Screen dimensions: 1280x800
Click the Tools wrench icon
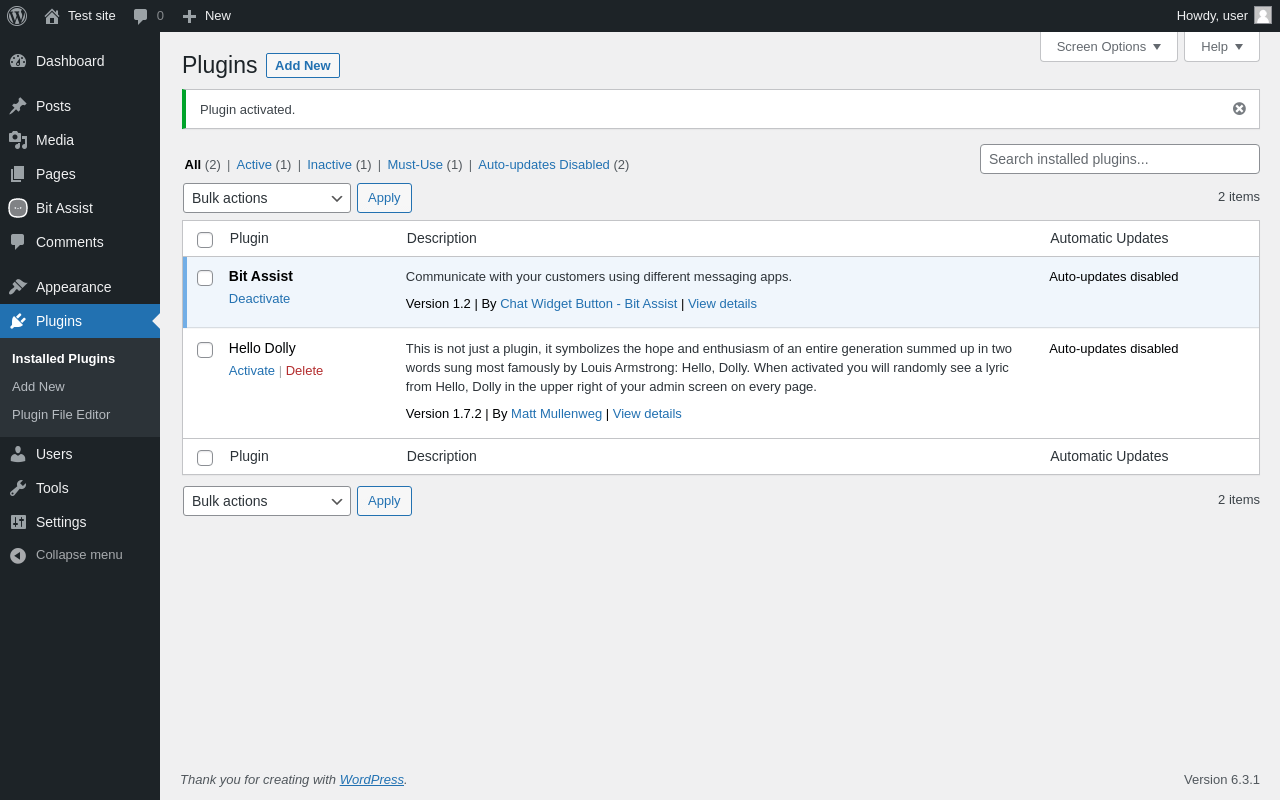click(18, 488)
